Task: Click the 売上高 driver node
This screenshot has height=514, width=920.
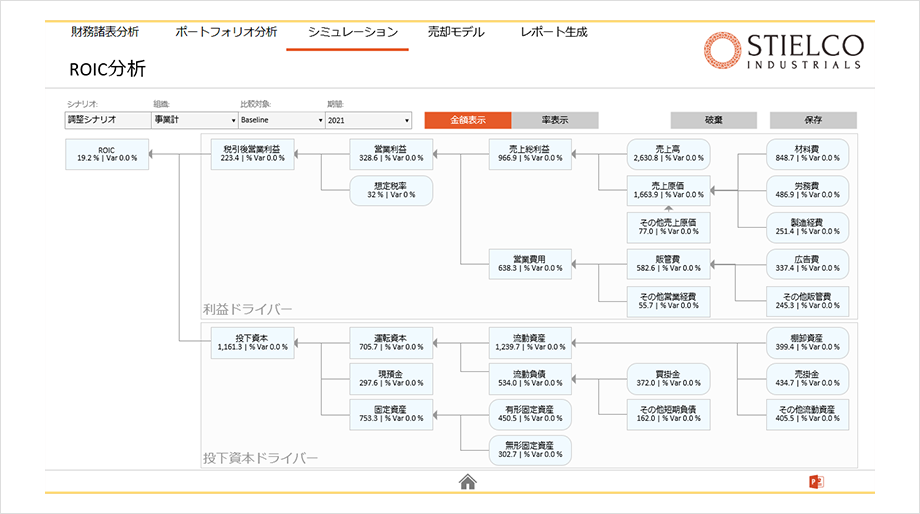Action: pos(668,153)
